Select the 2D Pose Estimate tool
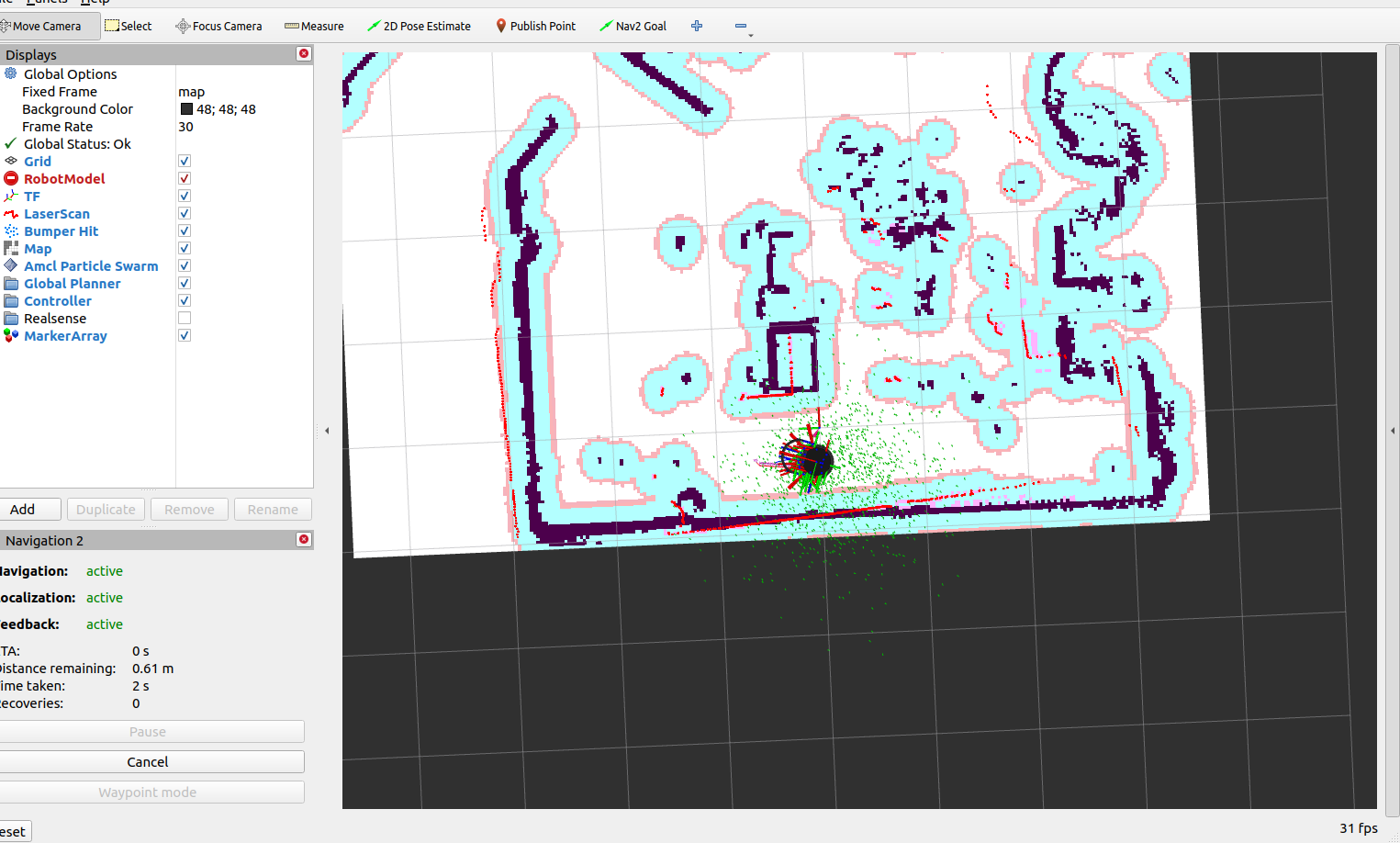Viewport: 1400px width, 843px height. pos(419,26)
